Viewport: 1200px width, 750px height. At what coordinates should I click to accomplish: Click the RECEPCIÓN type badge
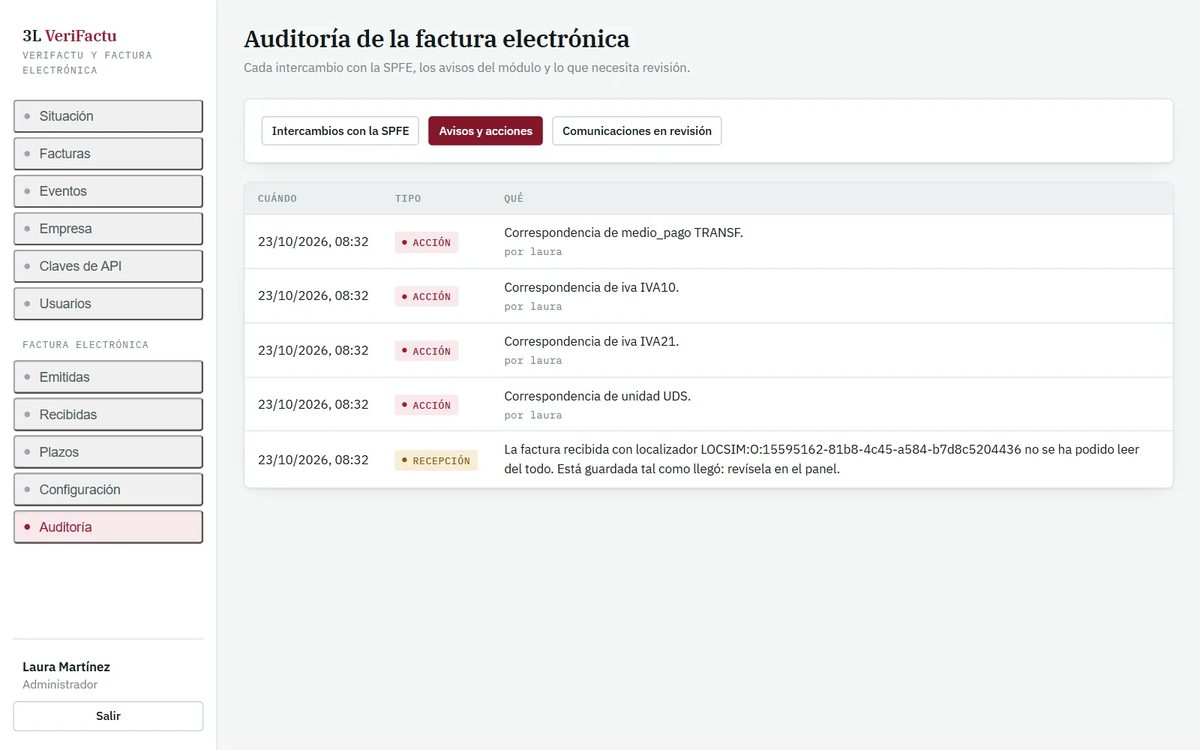coord(436,460)
